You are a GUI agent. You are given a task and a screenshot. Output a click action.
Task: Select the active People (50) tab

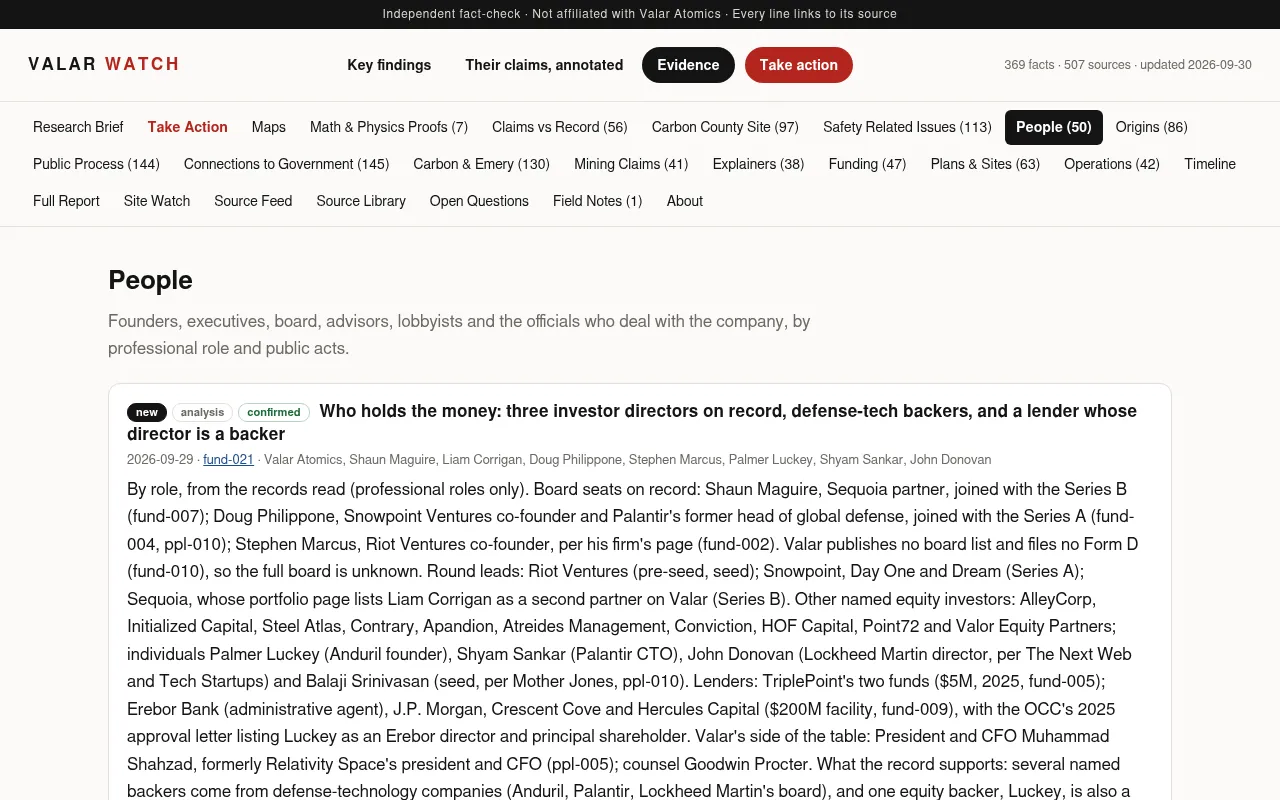tap(1054, 127)
